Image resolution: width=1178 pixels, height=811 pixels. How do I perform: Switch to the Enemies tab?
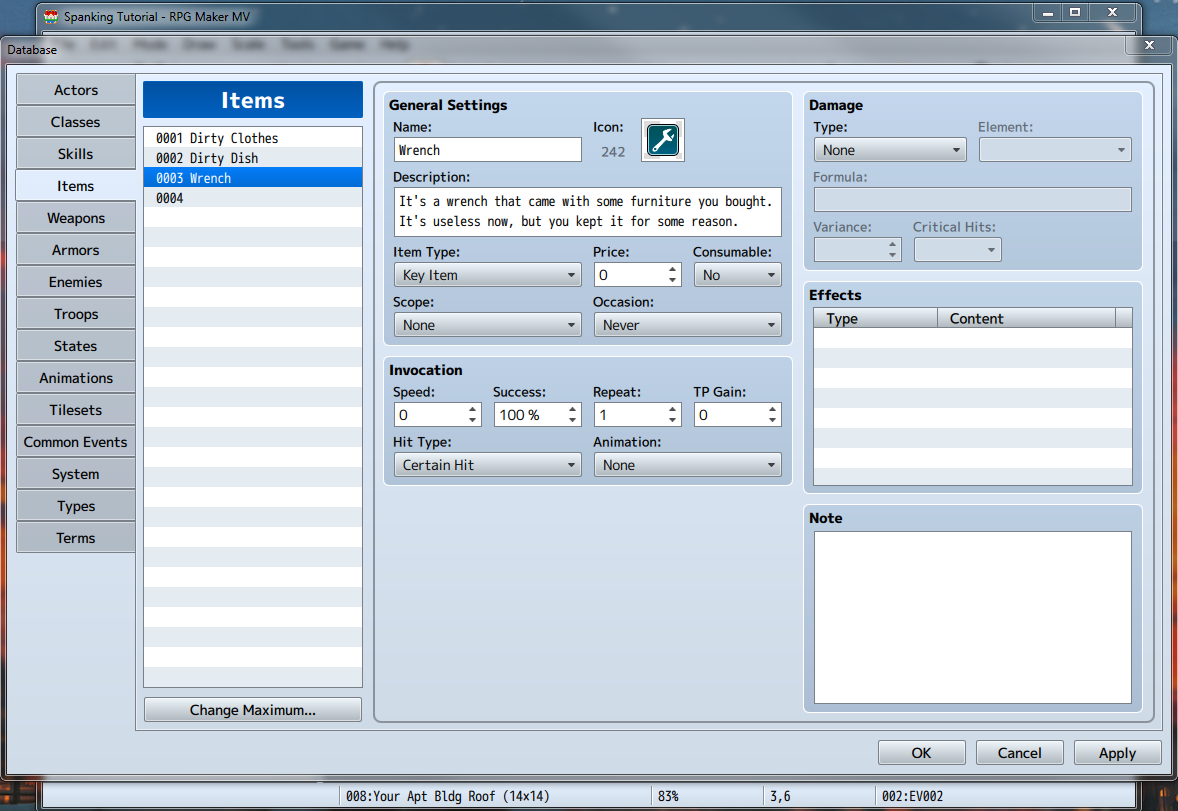point(76,282)
